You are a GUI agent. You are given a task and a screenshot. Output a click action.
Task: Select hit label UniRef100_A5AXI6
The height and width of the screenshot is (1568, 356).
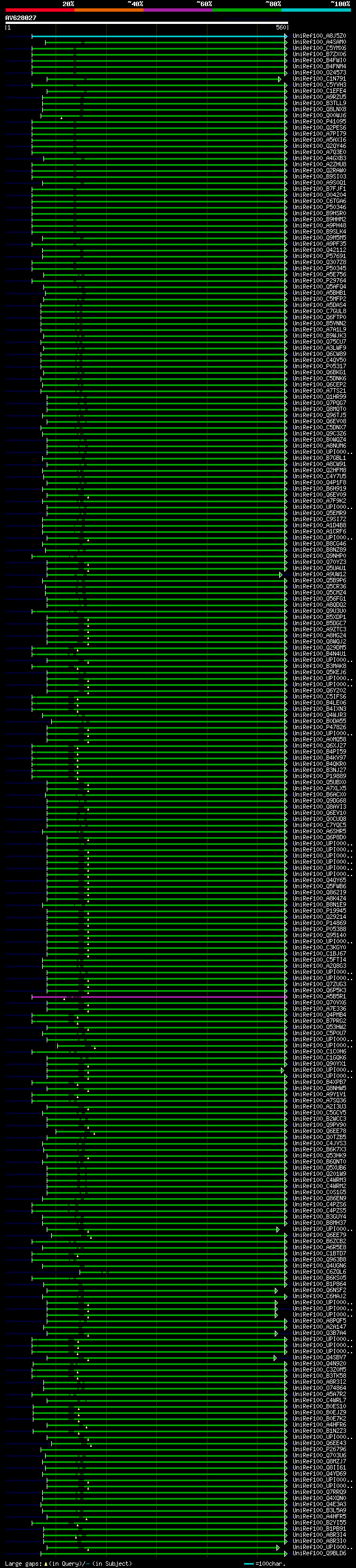319,140
